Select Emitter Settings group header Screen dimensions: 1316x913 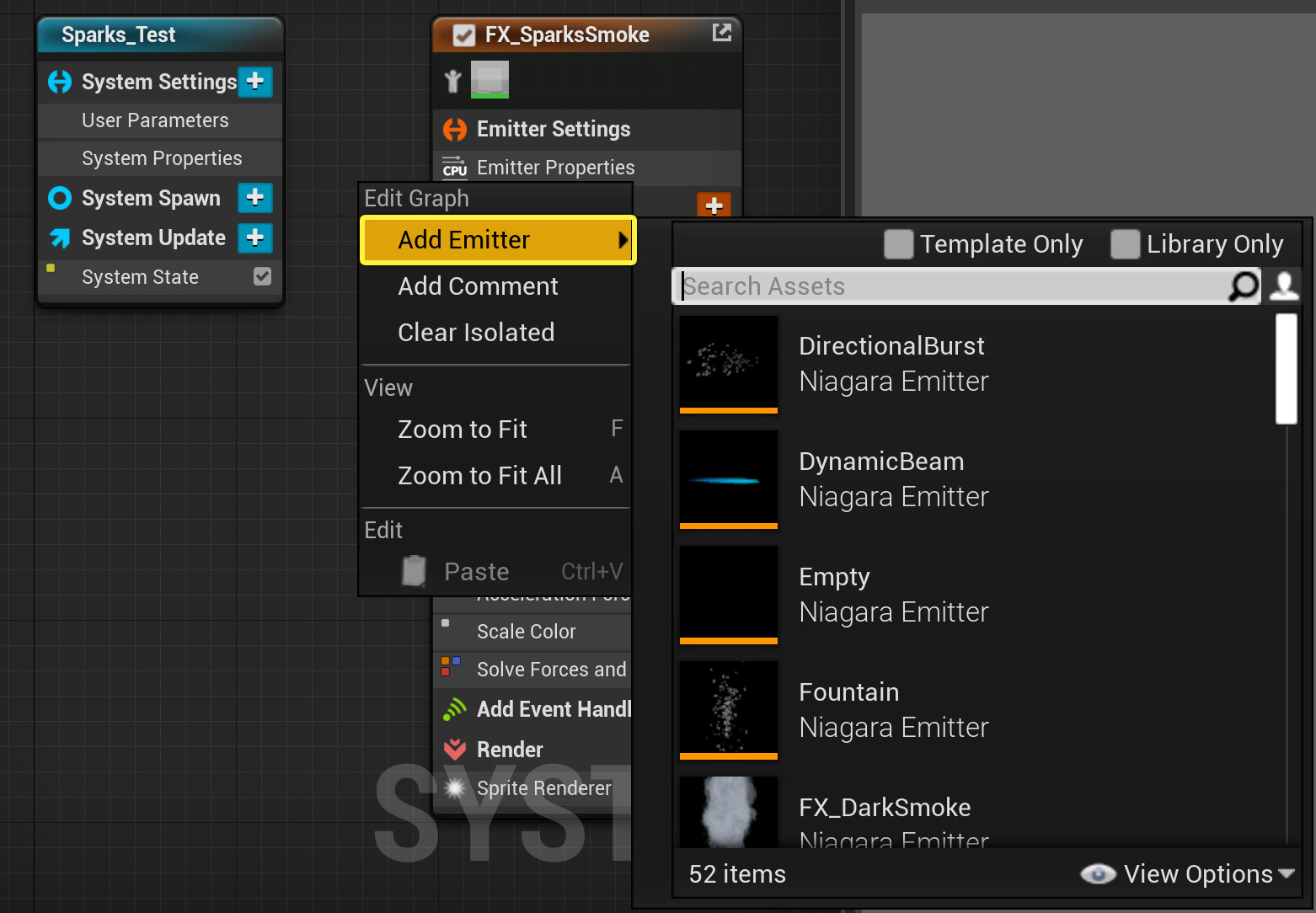coord(587,129)
